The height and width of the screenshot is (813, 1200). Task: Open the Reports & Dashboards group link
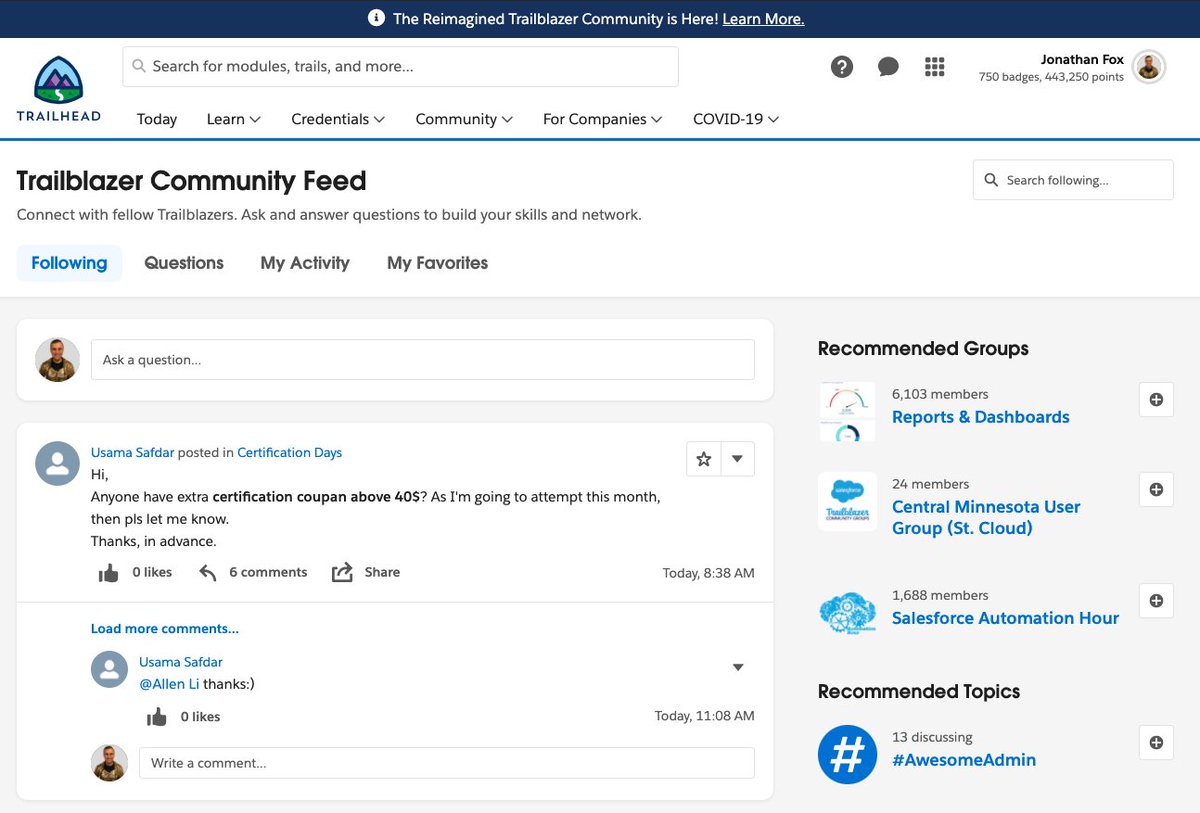tap(981, 417)
